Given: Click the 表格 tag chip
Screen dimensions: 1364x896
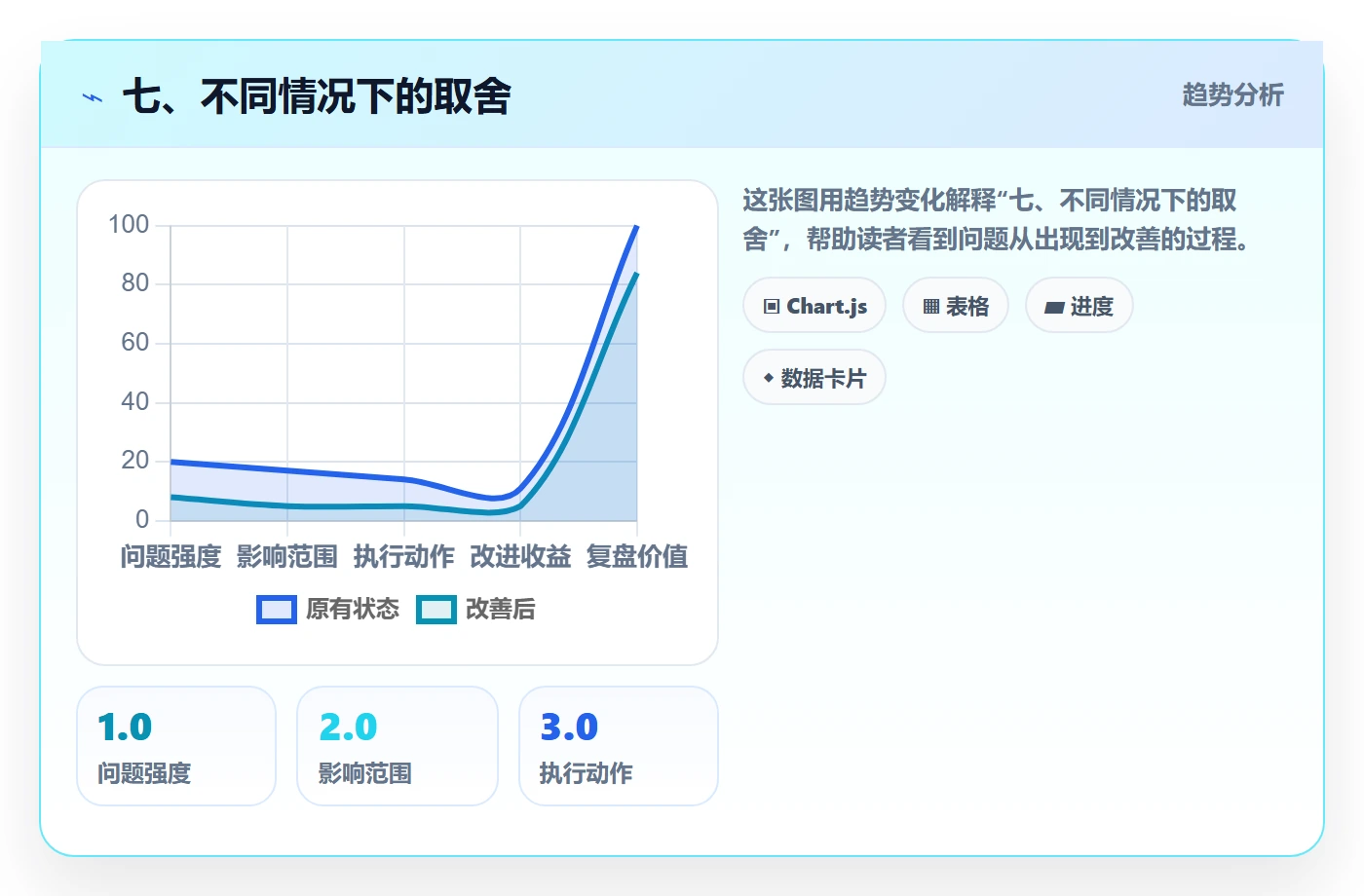Looking at the screenshot, I should pyautogui.click(x=956, y=306).
